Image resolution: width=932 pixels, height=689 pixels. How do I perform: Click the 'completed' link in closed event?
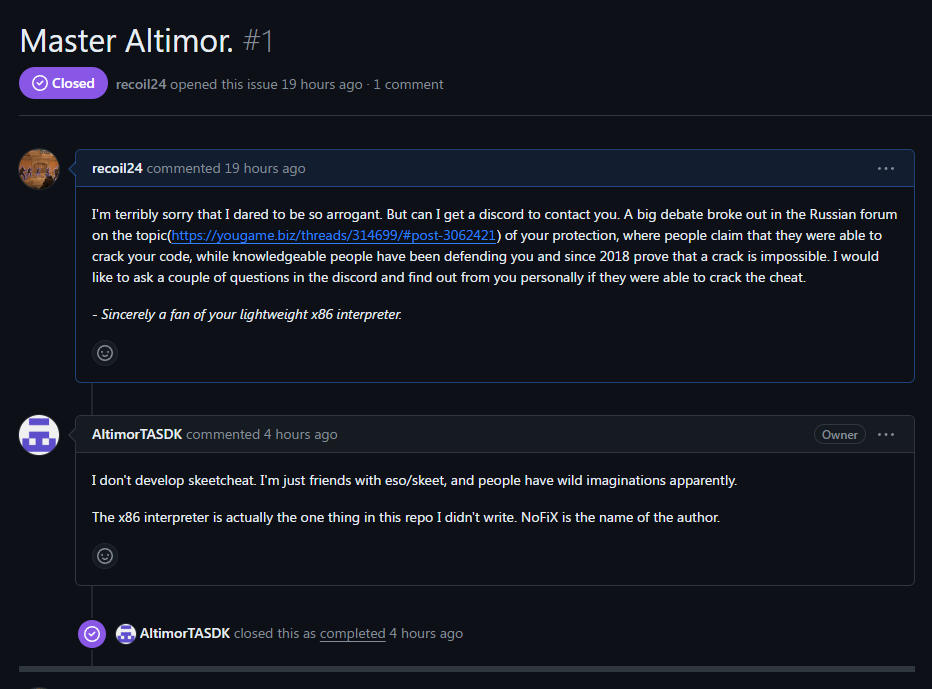[x=352, y=633]
